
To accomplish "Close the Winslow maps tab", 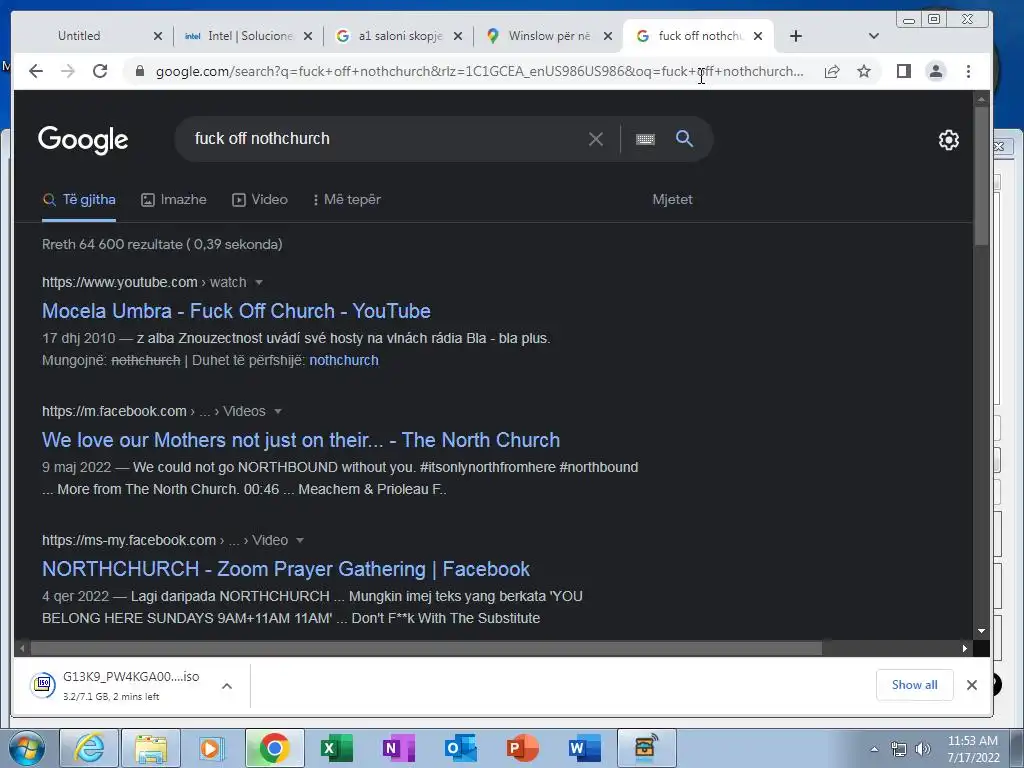I will tap(608, 36).
